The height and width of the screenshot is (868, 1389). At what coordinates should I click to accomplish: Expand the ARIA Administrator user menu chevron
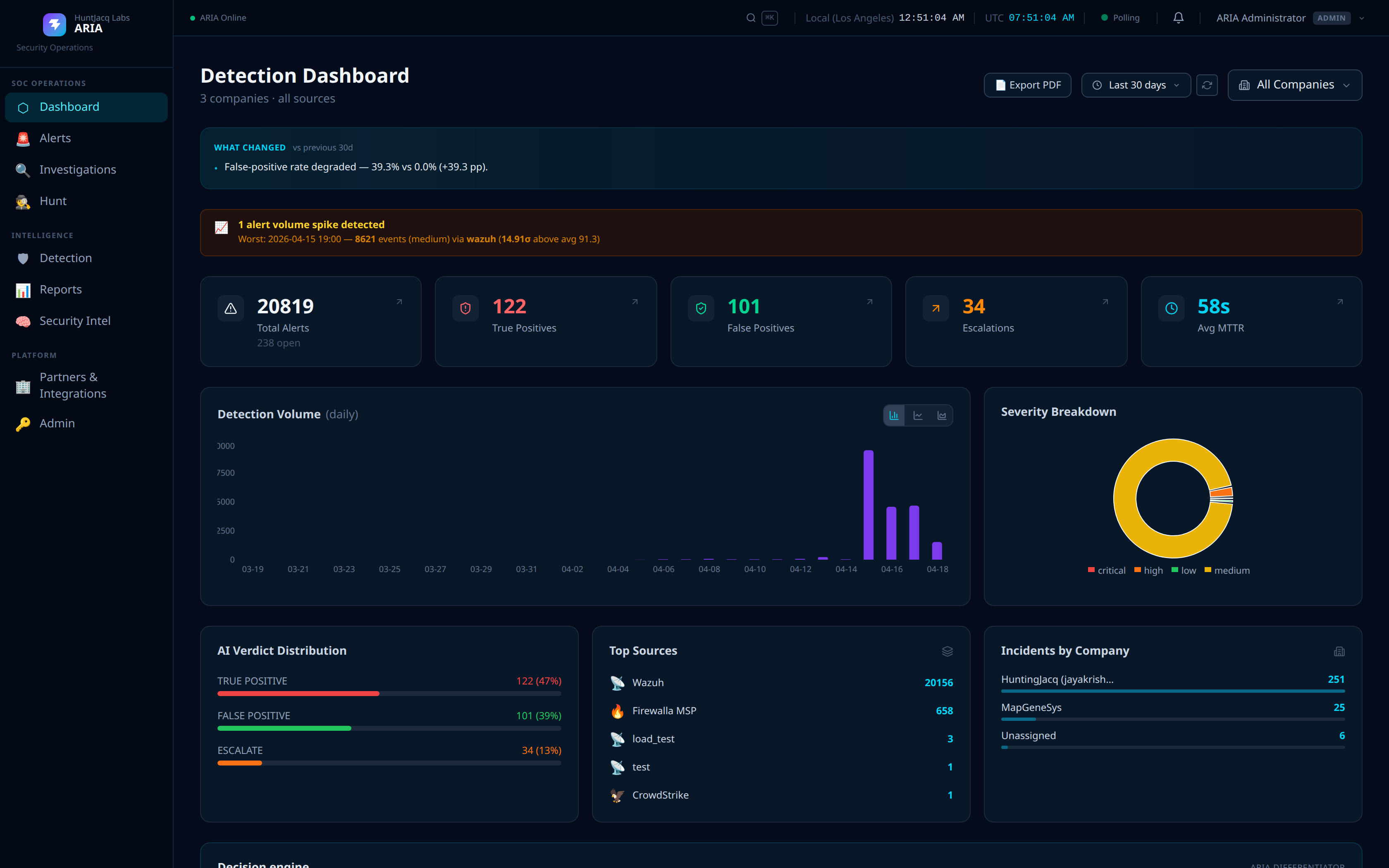[x=1361, y=18]
